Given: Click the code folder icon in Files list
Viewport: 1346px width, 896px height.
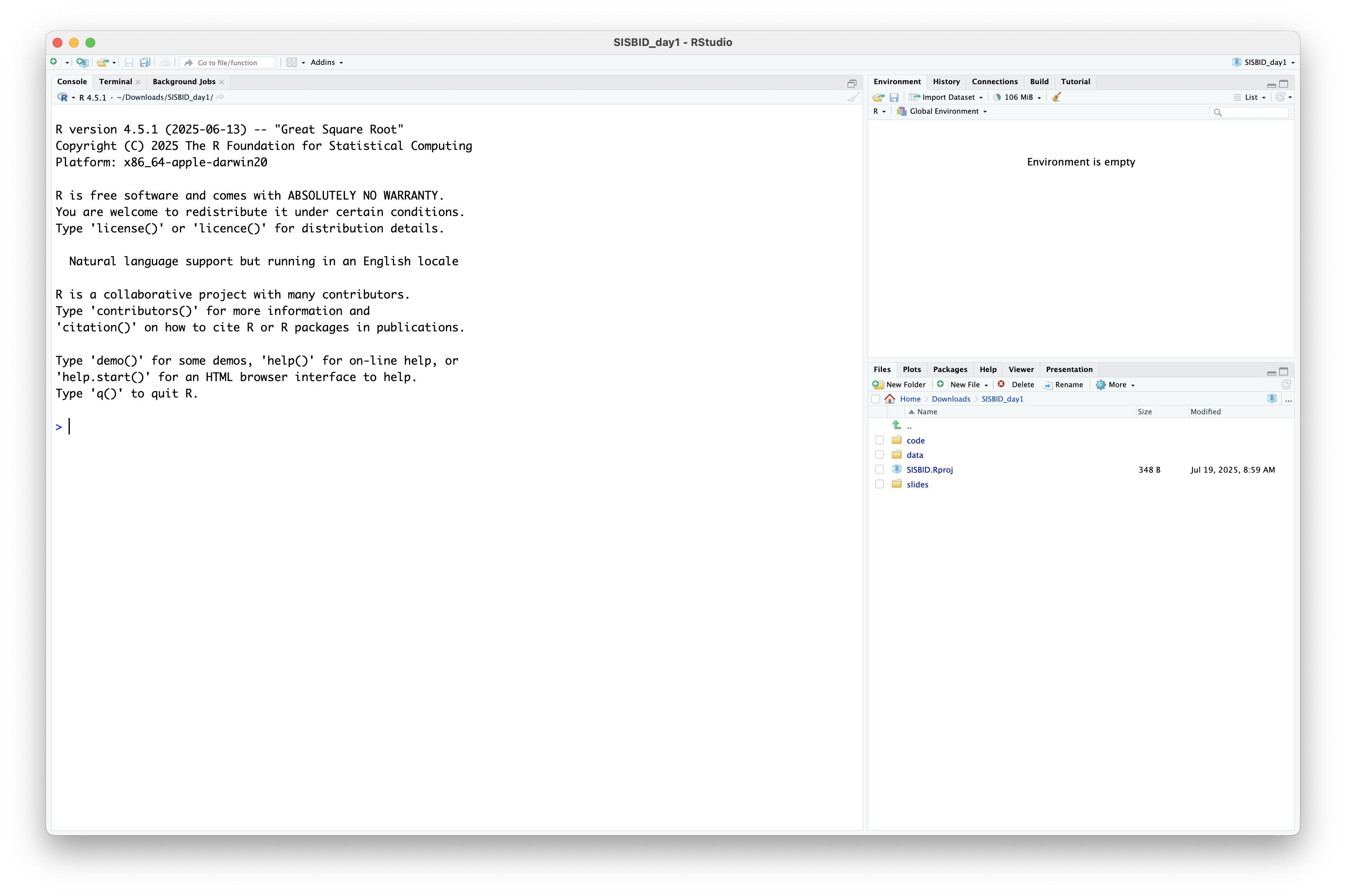Looking at the screenshot, I should (896, 440).
